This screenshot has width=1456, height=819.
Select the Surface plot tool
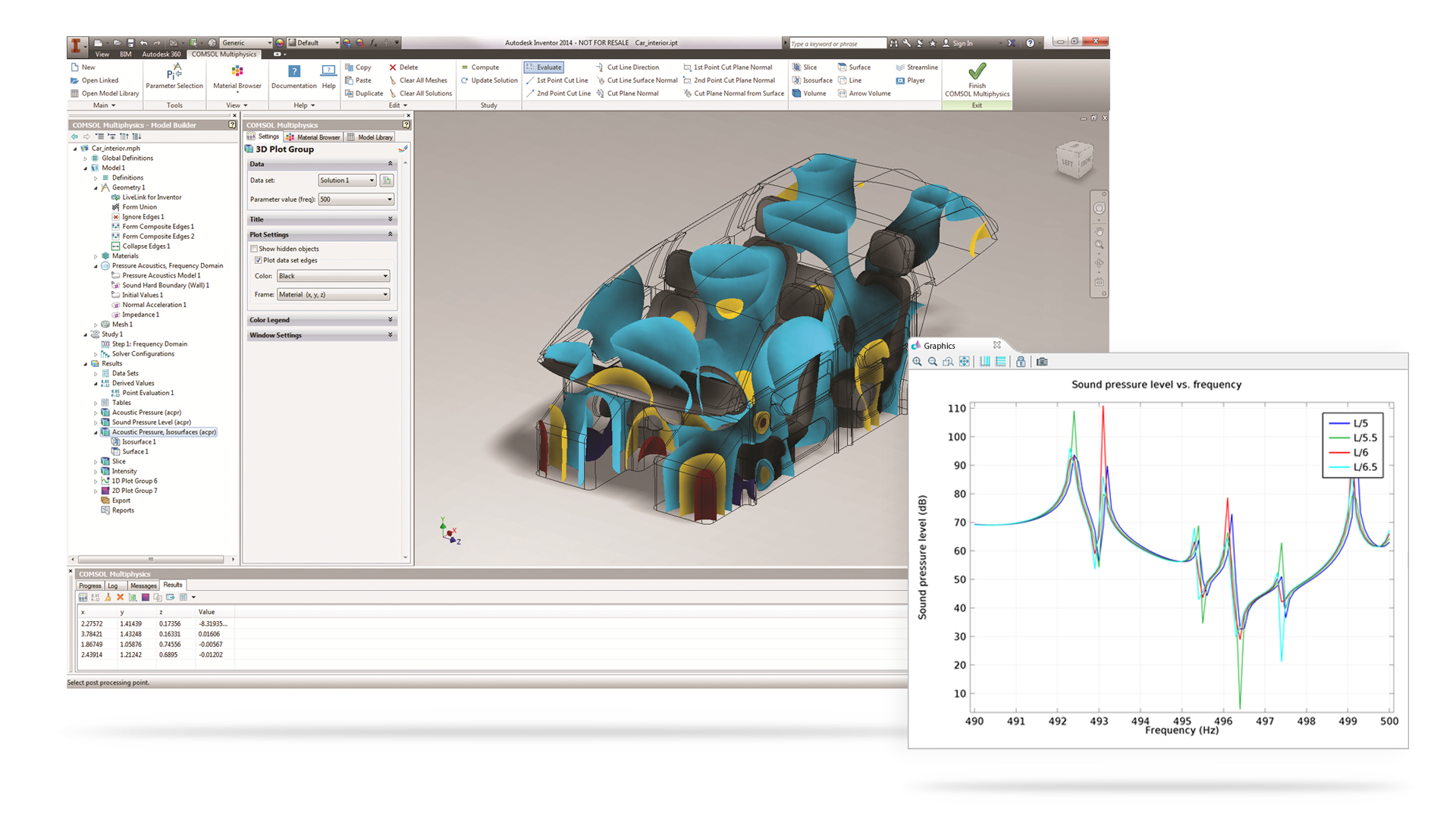point(854,67)
